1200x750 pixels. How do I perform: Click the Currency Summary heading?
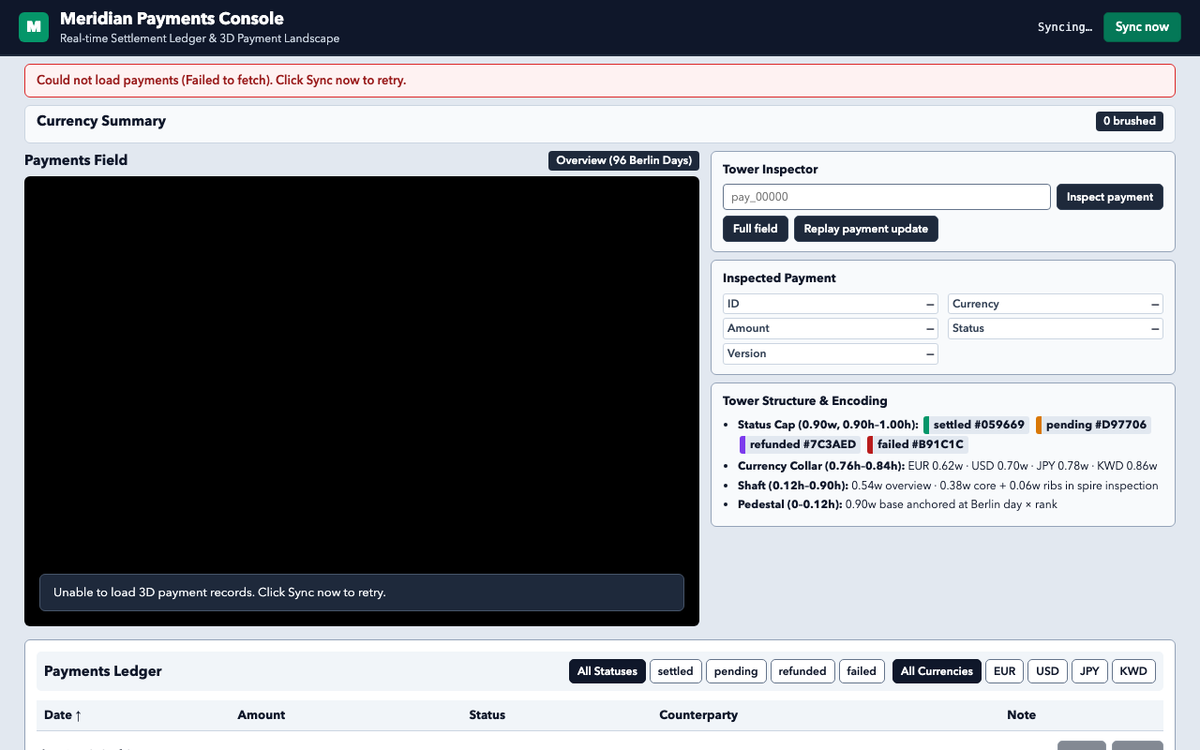[101, 121]
